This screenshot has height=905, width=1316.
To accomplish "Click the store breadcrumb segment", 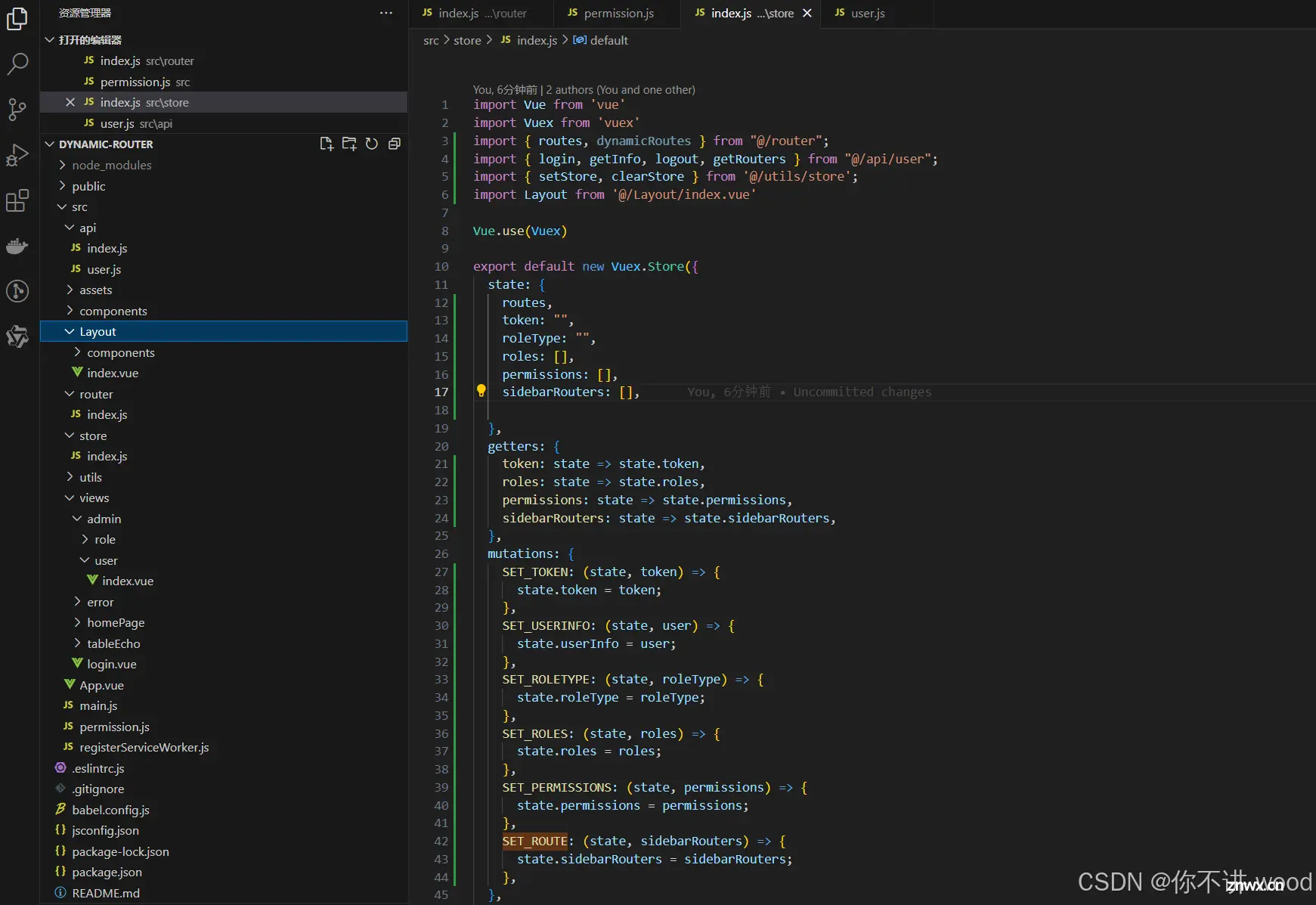I will 467,40.
